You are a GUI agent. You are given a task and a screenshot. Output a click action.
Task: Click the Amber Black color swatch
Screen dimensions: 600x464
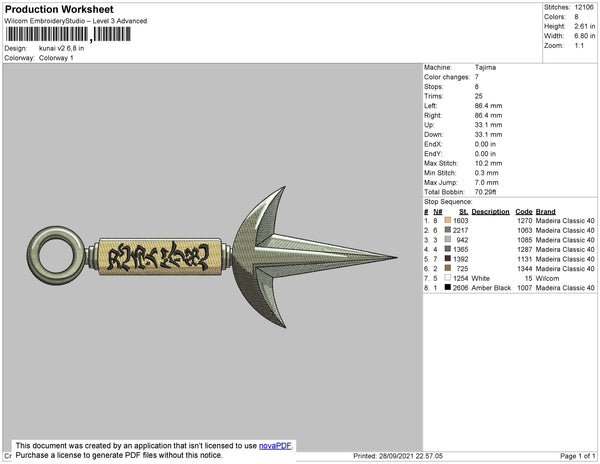point(448,287)
